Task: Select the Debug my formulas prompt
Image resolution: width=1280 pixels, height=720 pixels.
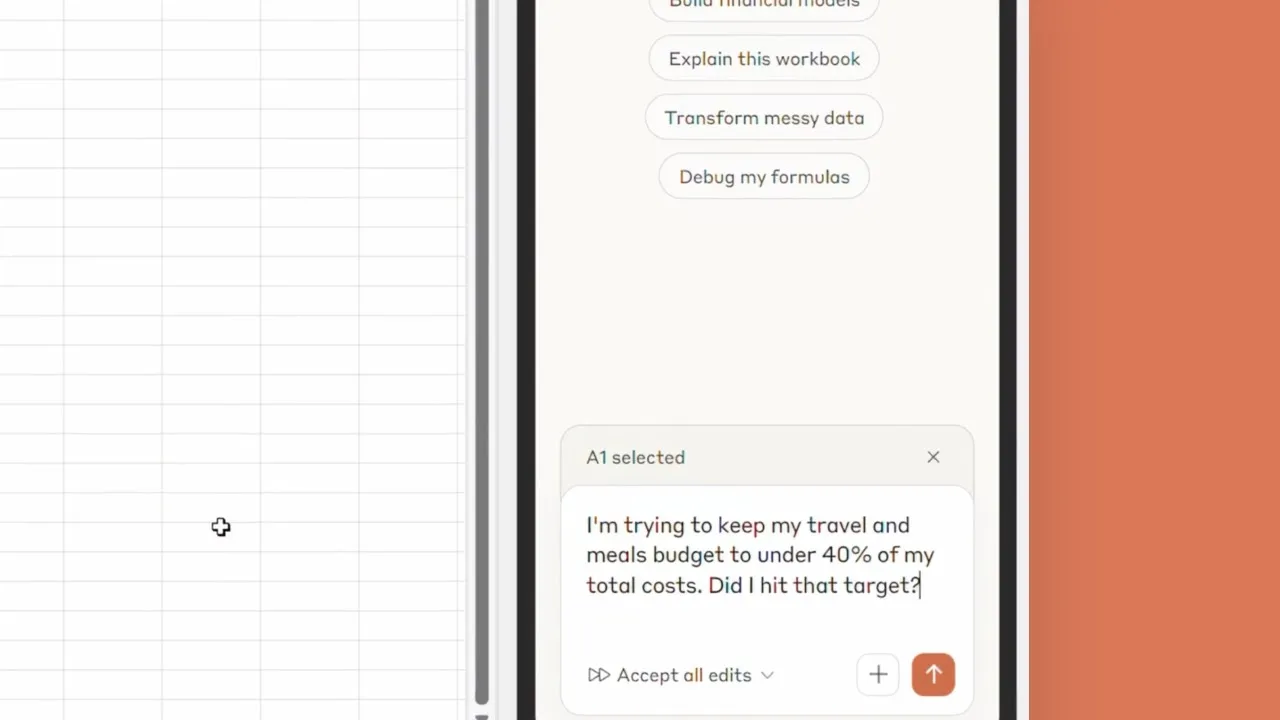Action: pyautogui.click(x=763, y=176)
